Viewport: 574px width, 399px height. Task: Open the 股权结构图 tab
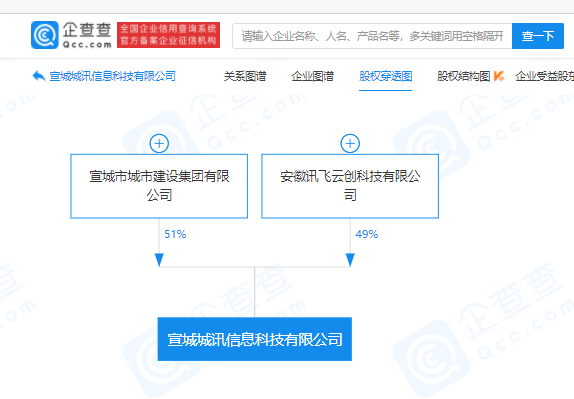[x=463, y=76]
